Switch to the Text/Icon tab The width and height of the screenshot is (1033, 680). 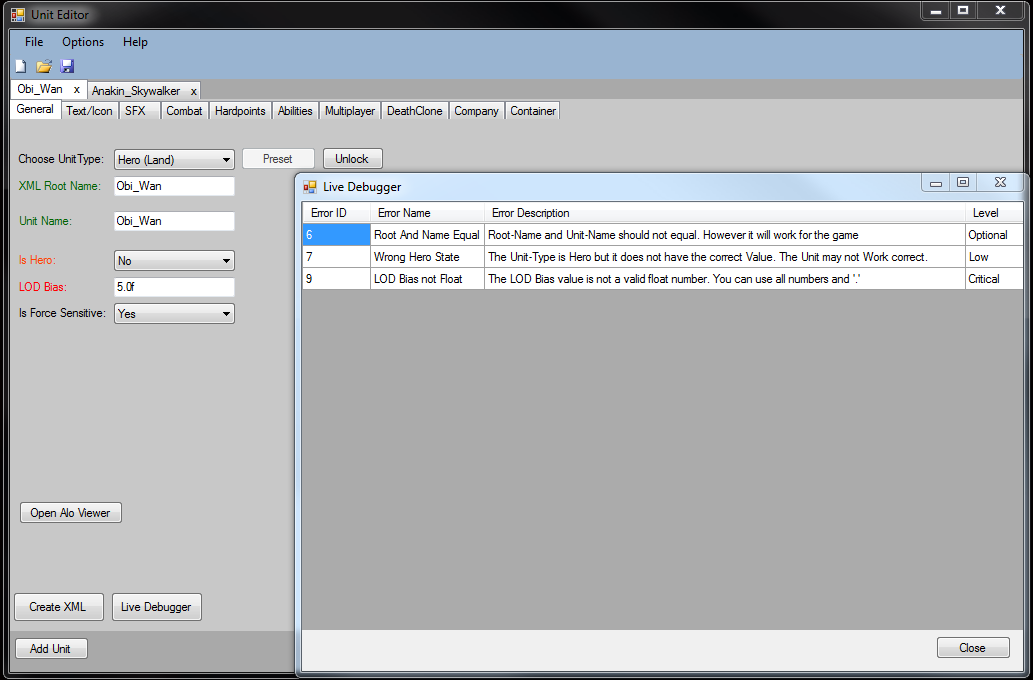pyautogui.click(x=90, y=111)
